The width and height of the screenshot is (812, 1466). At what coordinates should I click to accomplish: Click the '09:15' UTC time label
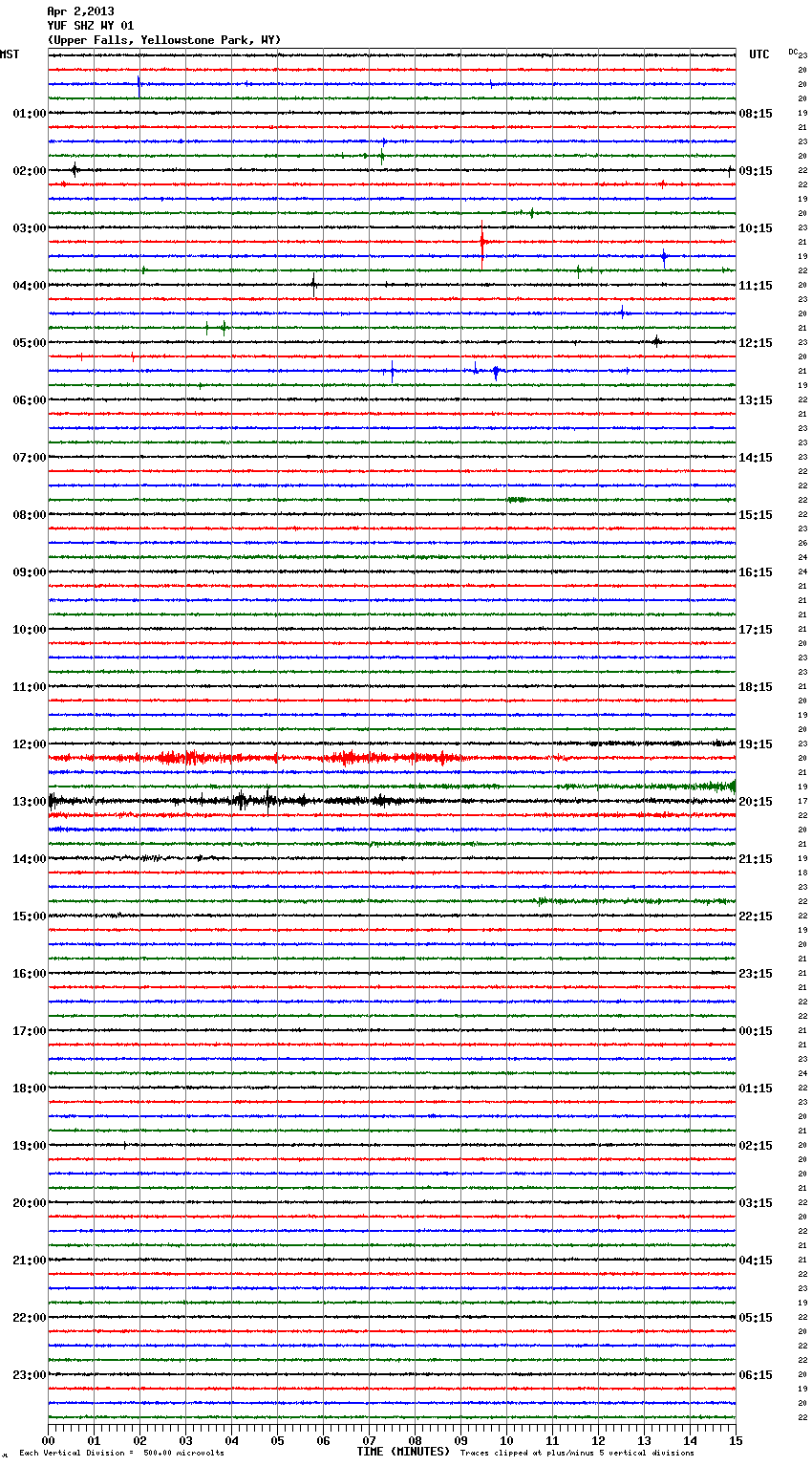756,171
